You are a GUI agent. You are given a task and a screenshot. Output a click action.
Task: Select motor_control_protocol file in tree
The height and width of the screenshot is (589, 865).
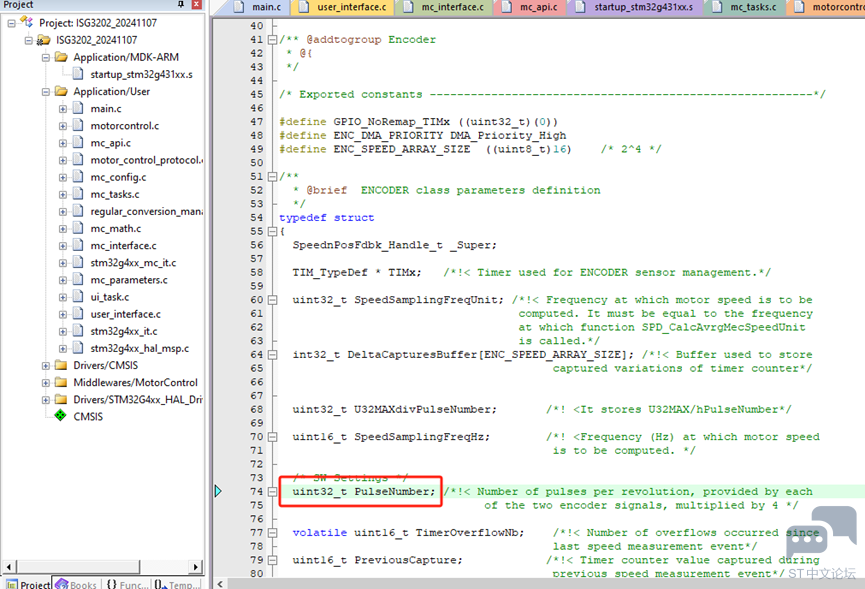pos(146,160)
